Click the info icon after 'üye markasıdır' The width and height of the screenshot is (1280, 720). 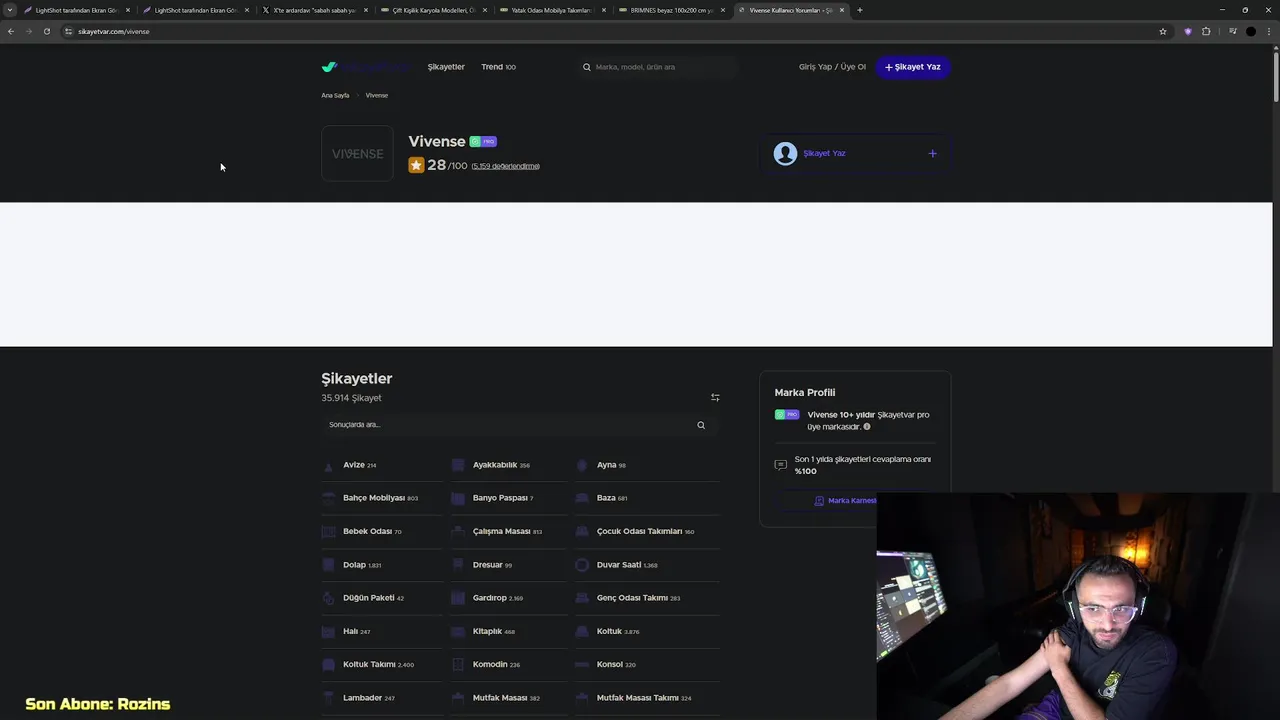click(867, 427)
